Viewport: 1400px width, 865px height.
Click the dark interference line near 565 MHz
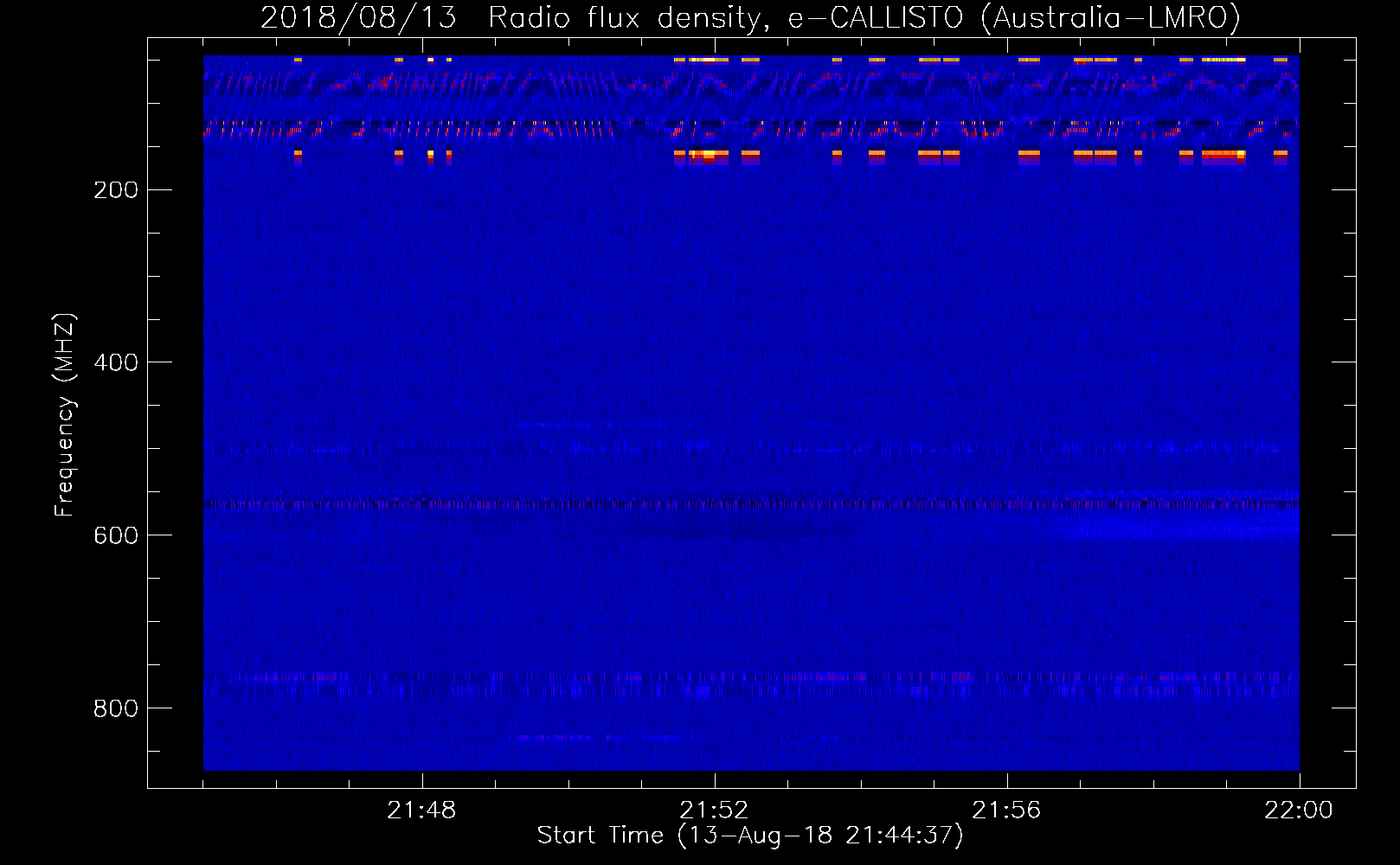click(x=751, y=503)
